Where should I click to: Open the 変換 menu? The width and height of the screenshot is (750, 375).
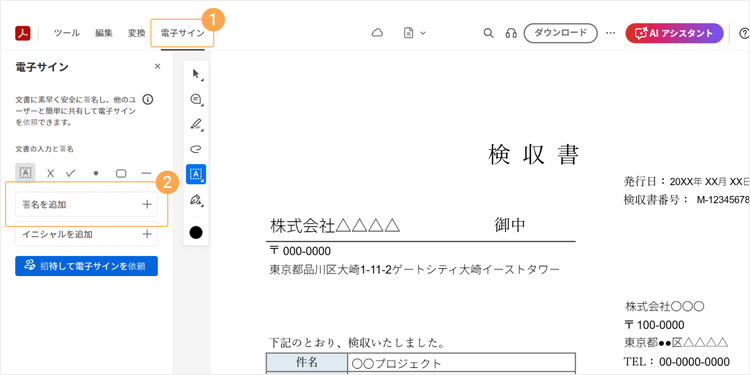[136, 33]
